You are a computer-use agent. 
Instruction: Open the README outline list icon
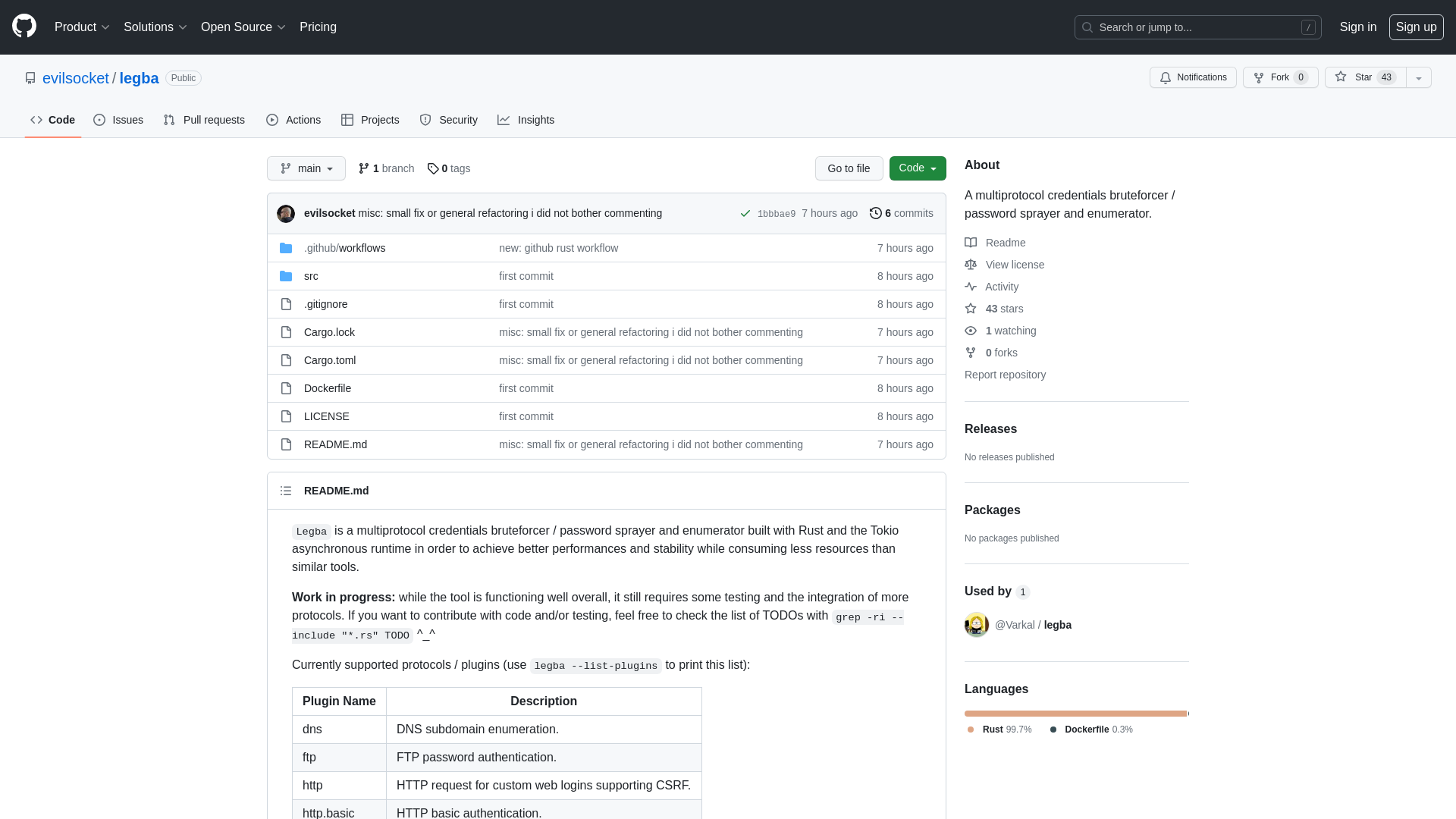click(286, 491)
